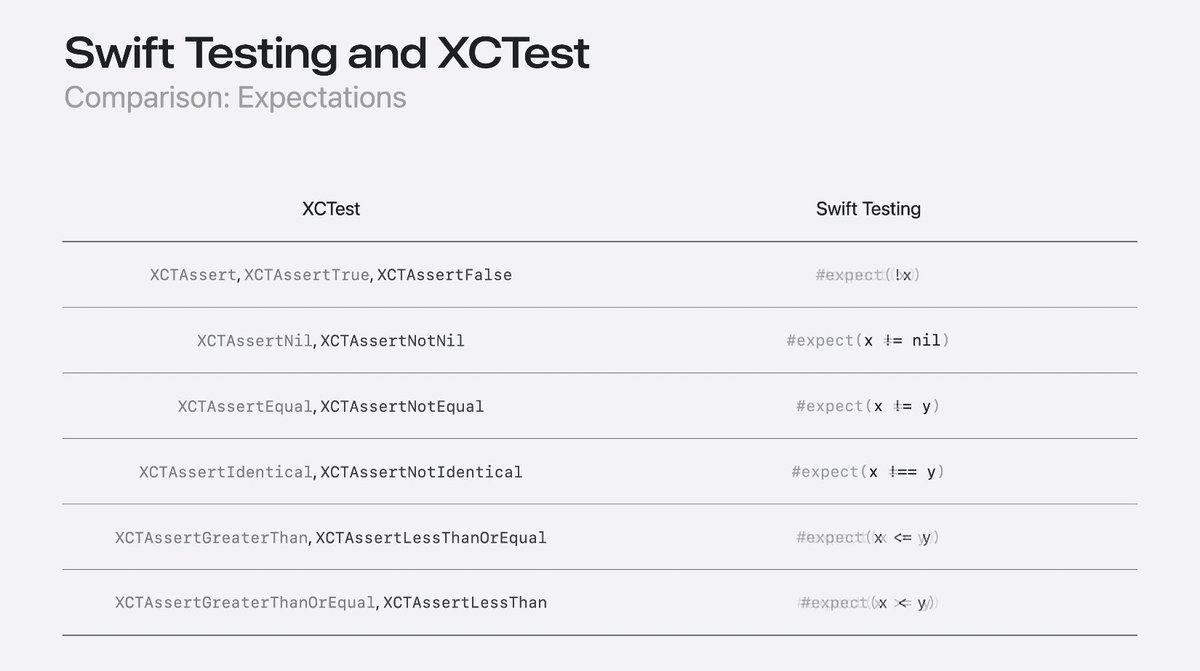
Task: Click XCTAssertNotEqual code text
Action: pos(402,407)
